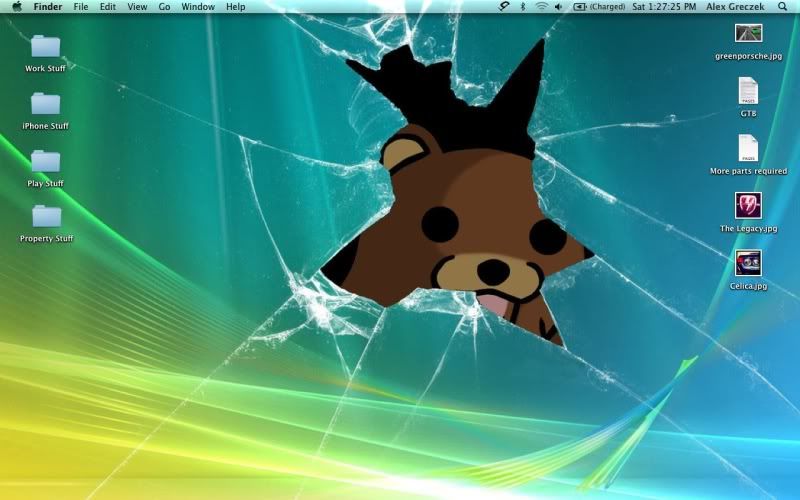Click the More parts required label
Viewport: 800px width, 500px height.
click(748, 171)
